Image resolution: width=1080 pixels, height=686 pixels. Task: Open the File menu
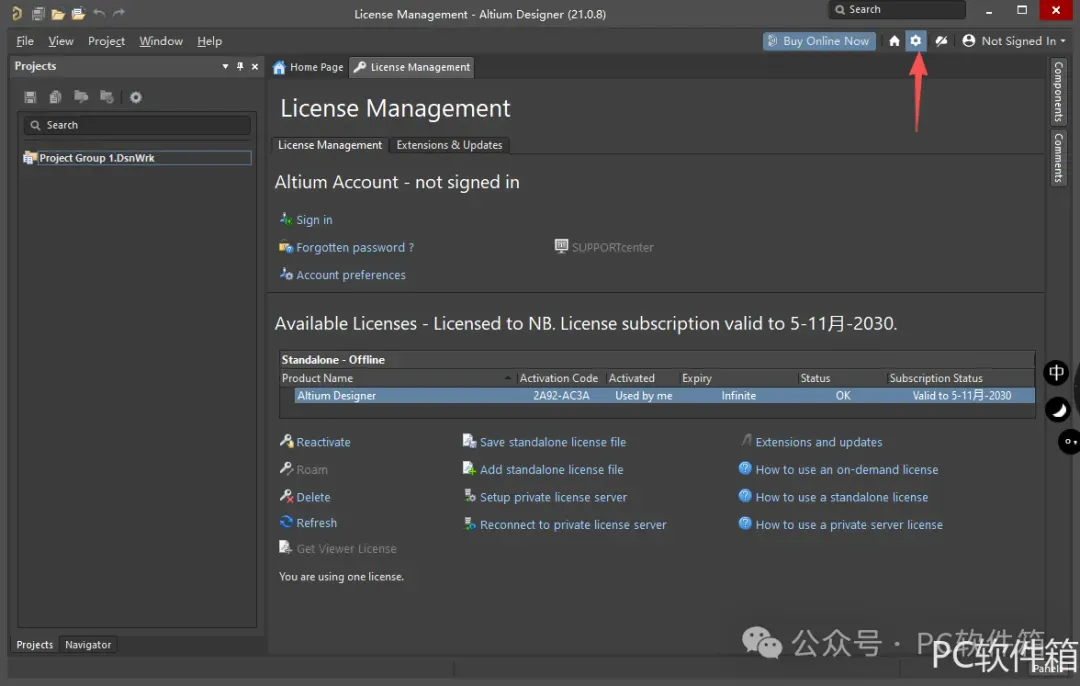(25, 41)
